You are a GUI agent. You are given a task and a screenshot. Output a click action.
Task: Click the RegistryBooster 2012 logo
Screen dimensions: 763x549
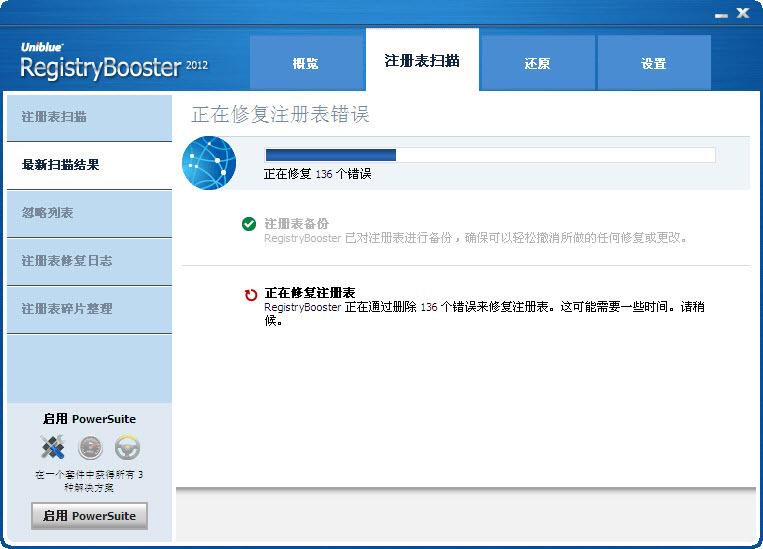point(114,64)
